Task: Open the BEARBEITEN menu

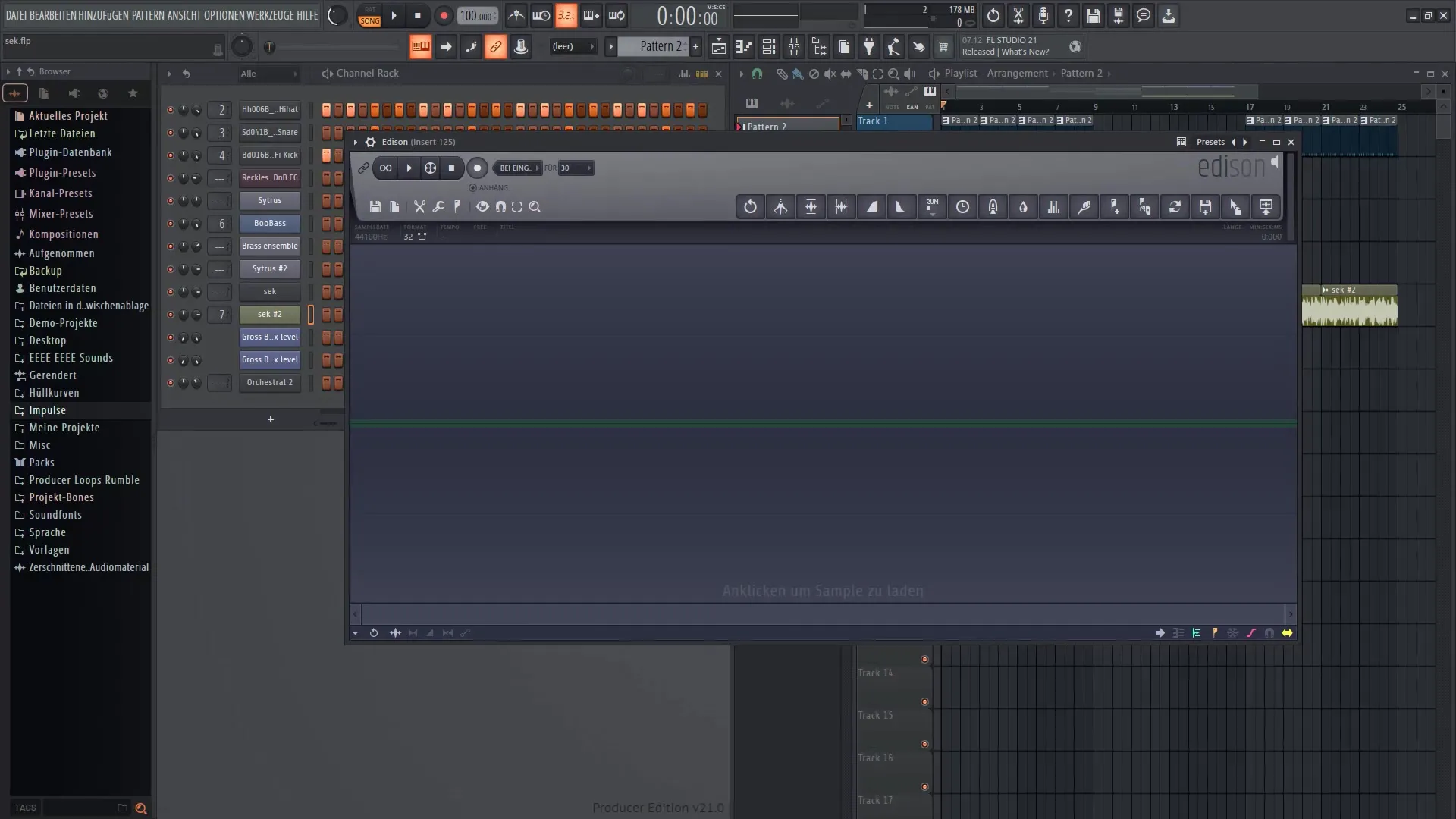Action: (53, 15)
